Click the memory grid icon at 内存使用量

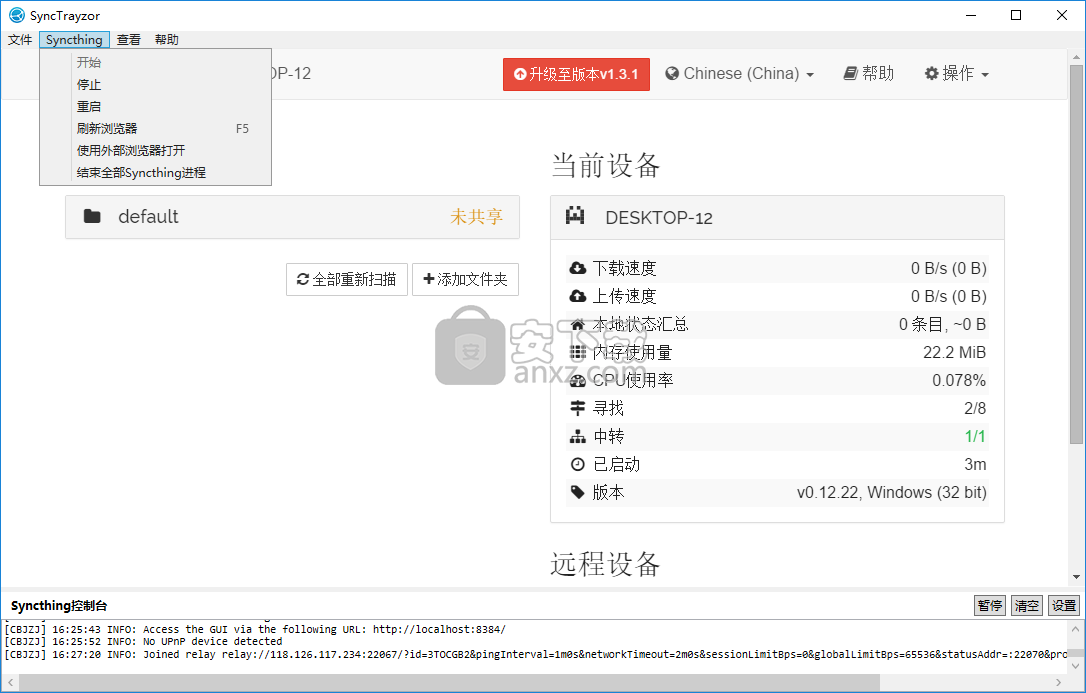pos(578,352)
